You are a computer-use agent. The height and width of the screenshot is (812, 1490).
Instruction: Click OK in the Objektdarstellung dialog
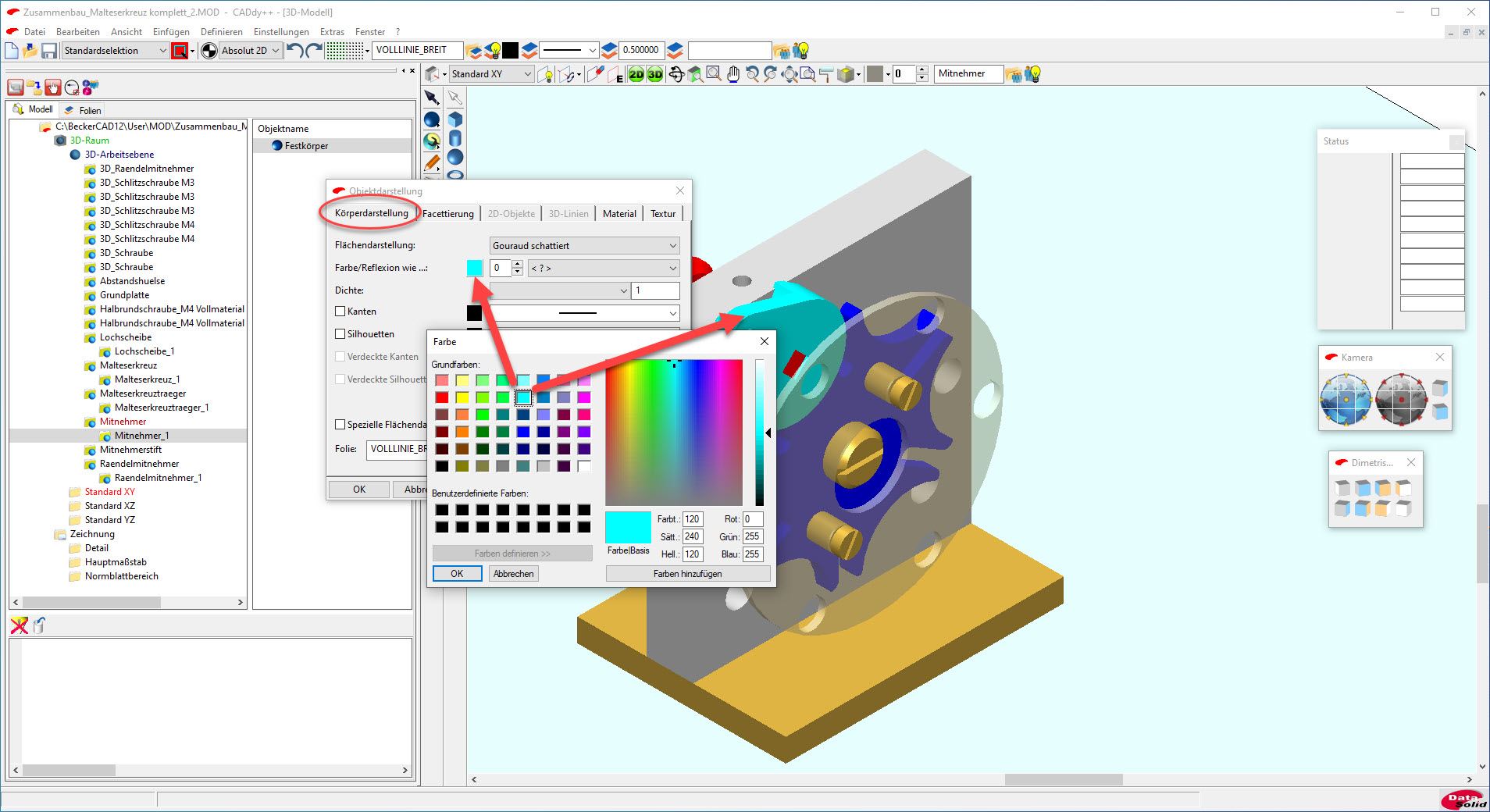359,490
